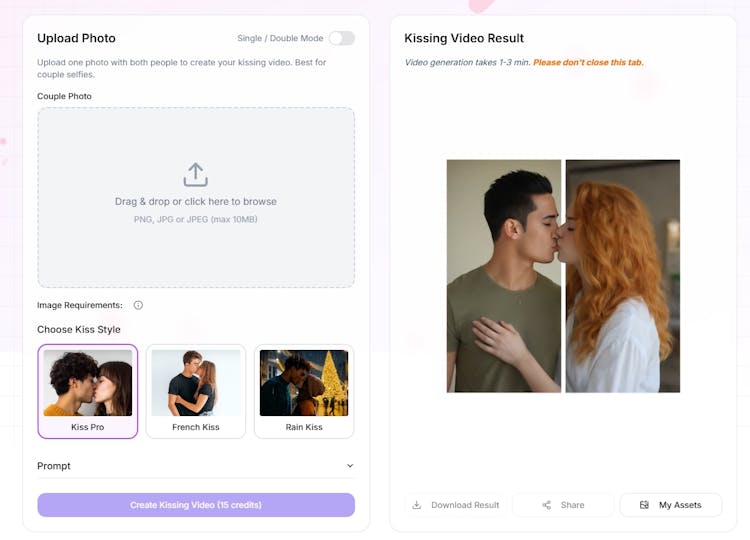Select the Rain Kiss style card
The width and height of the screenshot is (750, 540).
point(304,391)
